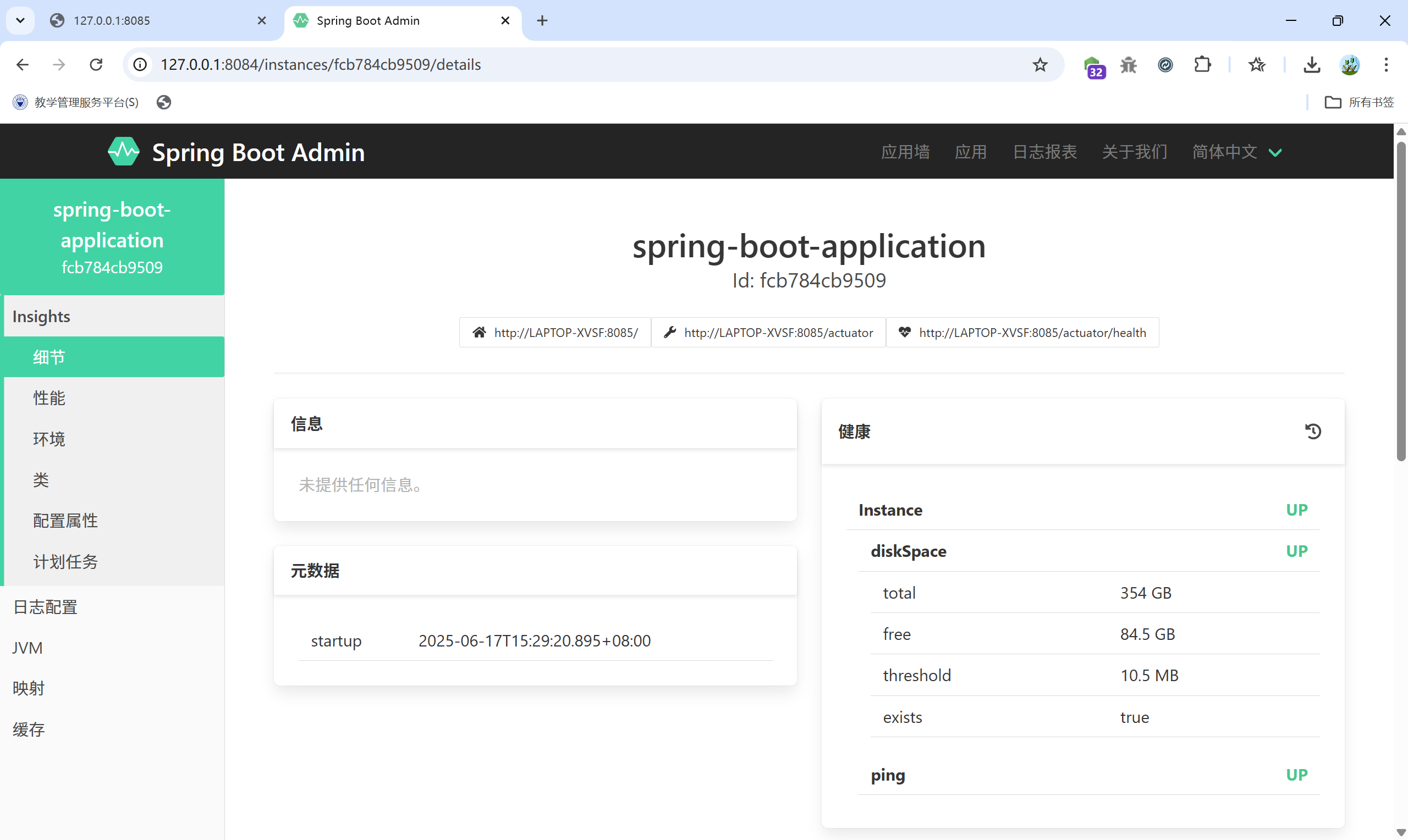Click the health history clock icon
This screenshot has width=1408, height=840.
1313,432
